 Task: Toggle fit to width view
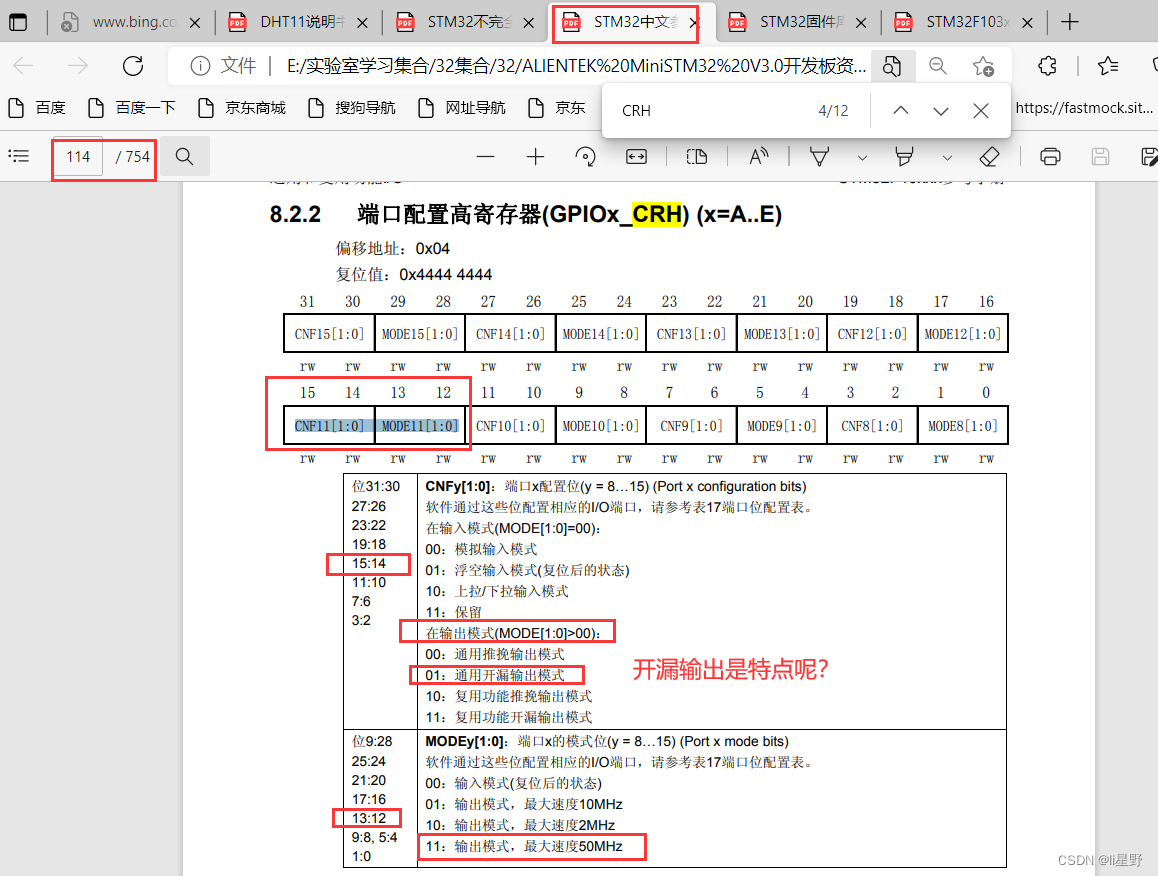click(637, 156)
